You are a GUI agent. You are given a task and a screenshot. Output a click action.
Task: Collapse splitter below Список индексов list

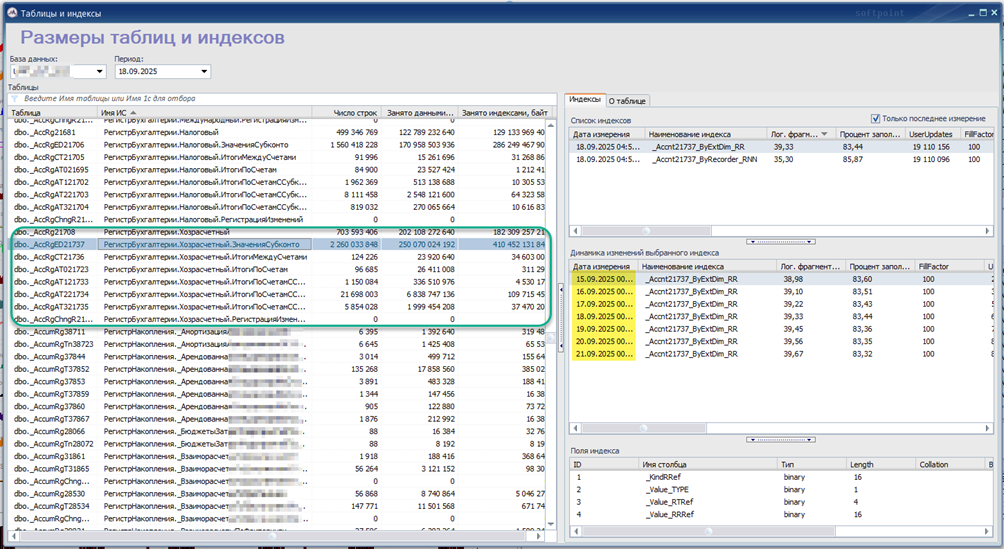[x=780, y=241]
